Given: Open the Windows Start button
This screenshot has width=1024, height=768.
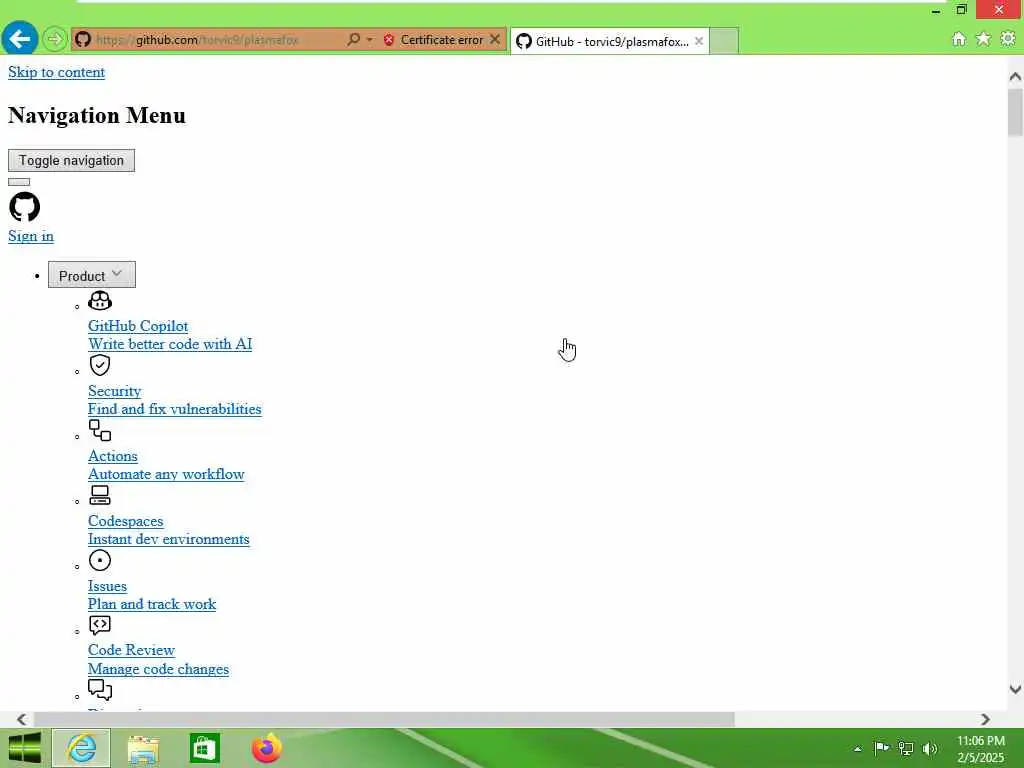Looking at the screenshot, I should tap(24, 748).
